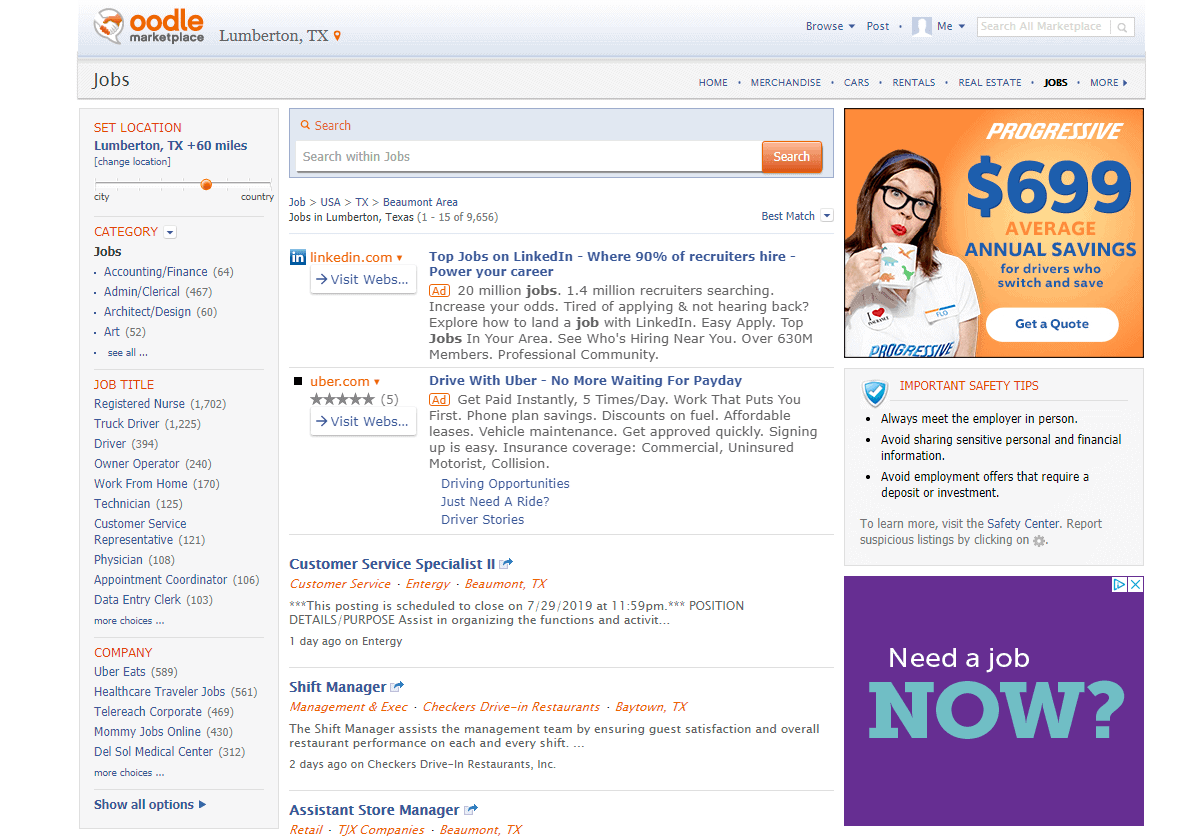Filter by Del Sol Medical Center company
1191x839 pixels.
[x=153, y=752]
